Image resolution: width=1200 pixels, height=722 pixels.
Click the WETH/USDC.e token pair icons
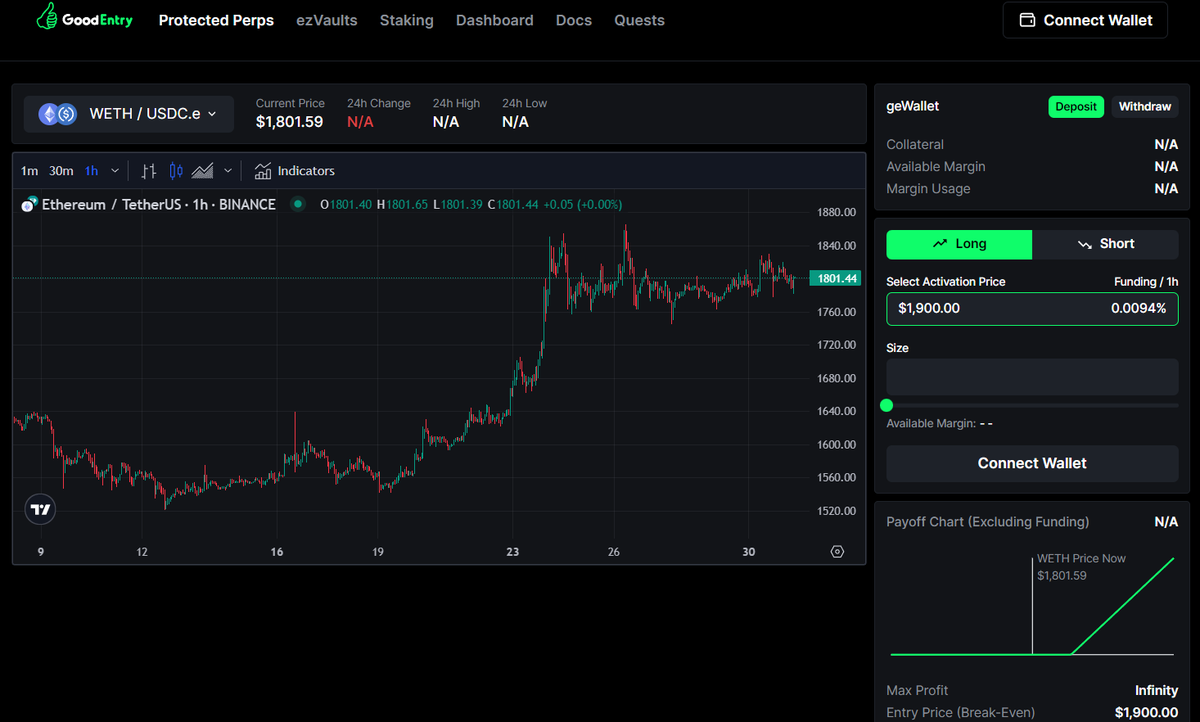(57, 114)
